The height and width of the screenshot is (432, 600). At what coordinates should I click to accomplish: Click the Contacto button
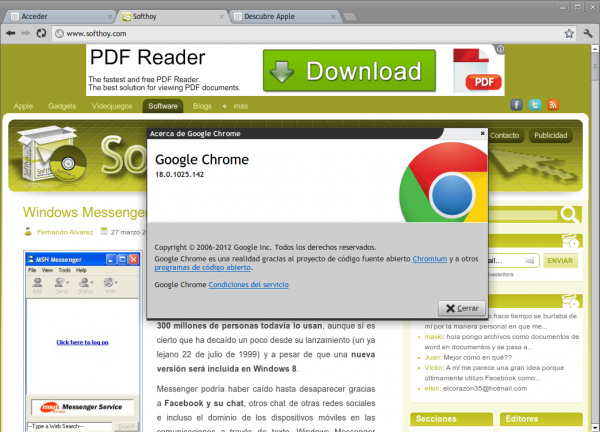(x=504, y=135)
